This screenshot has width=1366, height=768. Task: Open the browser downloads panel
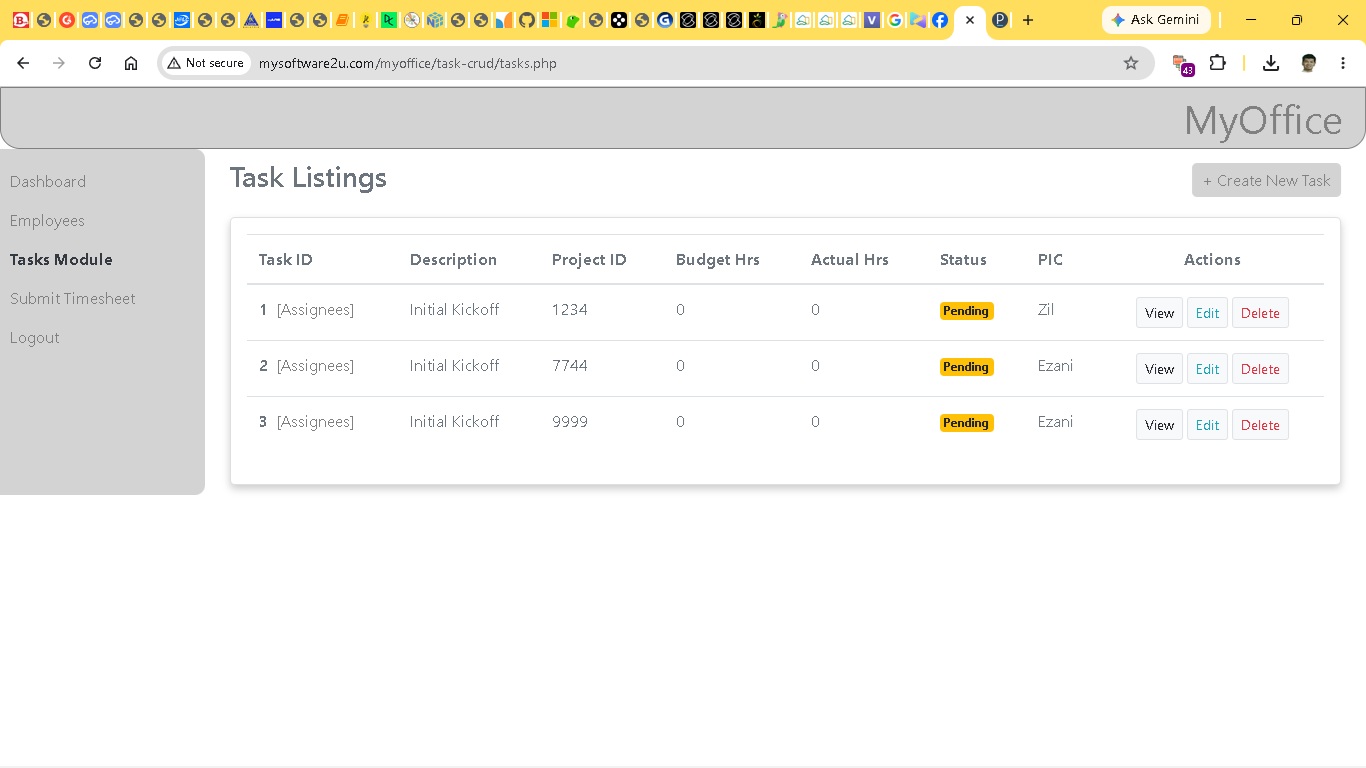point(1271,63)
